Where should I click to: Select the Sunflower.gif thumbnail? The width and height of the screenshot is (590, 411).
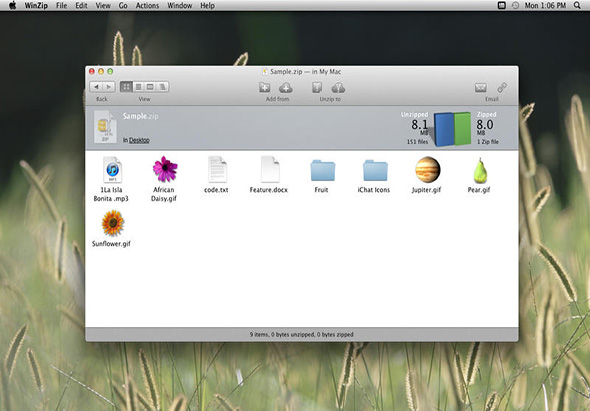113,223
